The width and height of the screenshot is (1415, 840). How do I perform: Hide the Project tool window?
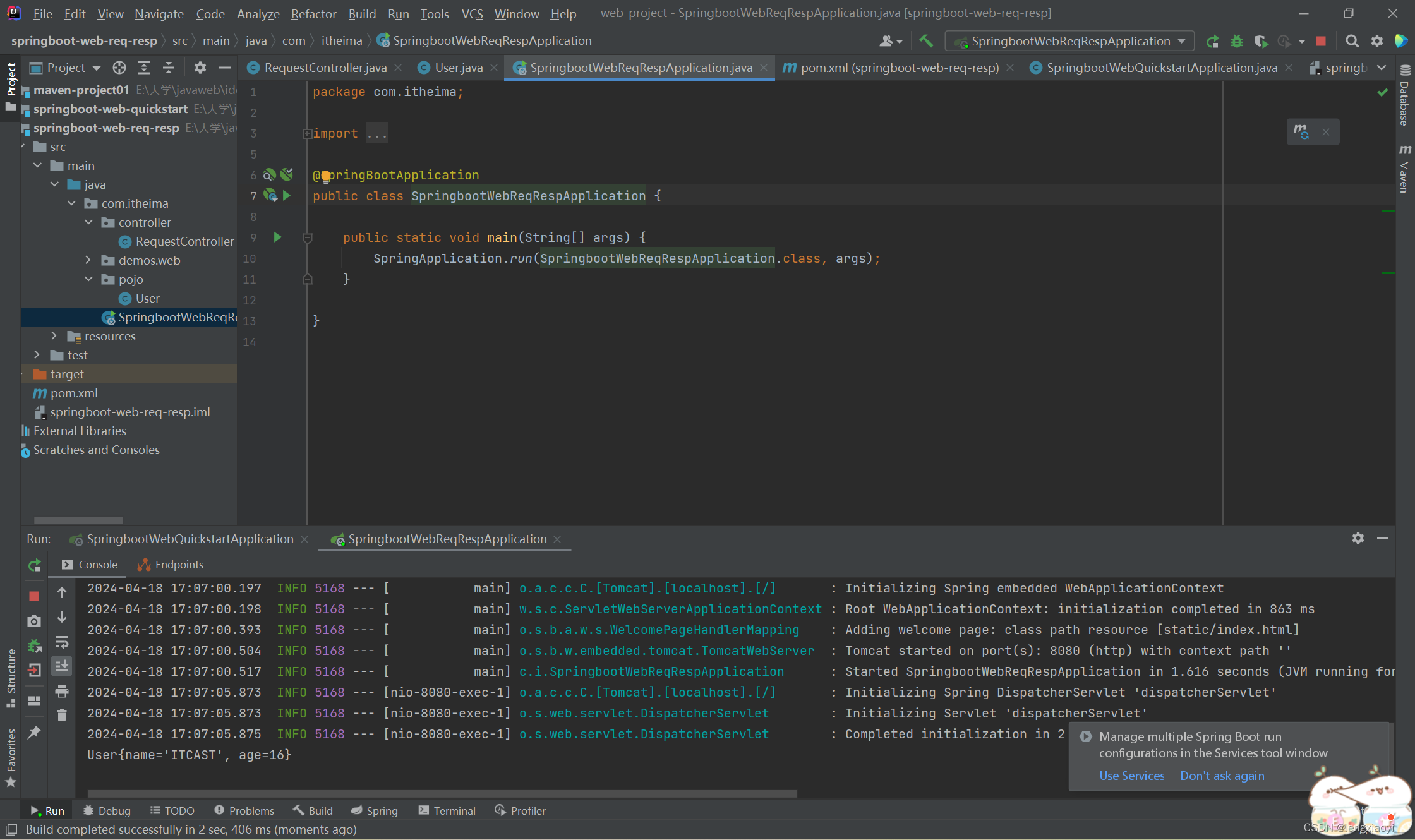(x=224, y=68)
